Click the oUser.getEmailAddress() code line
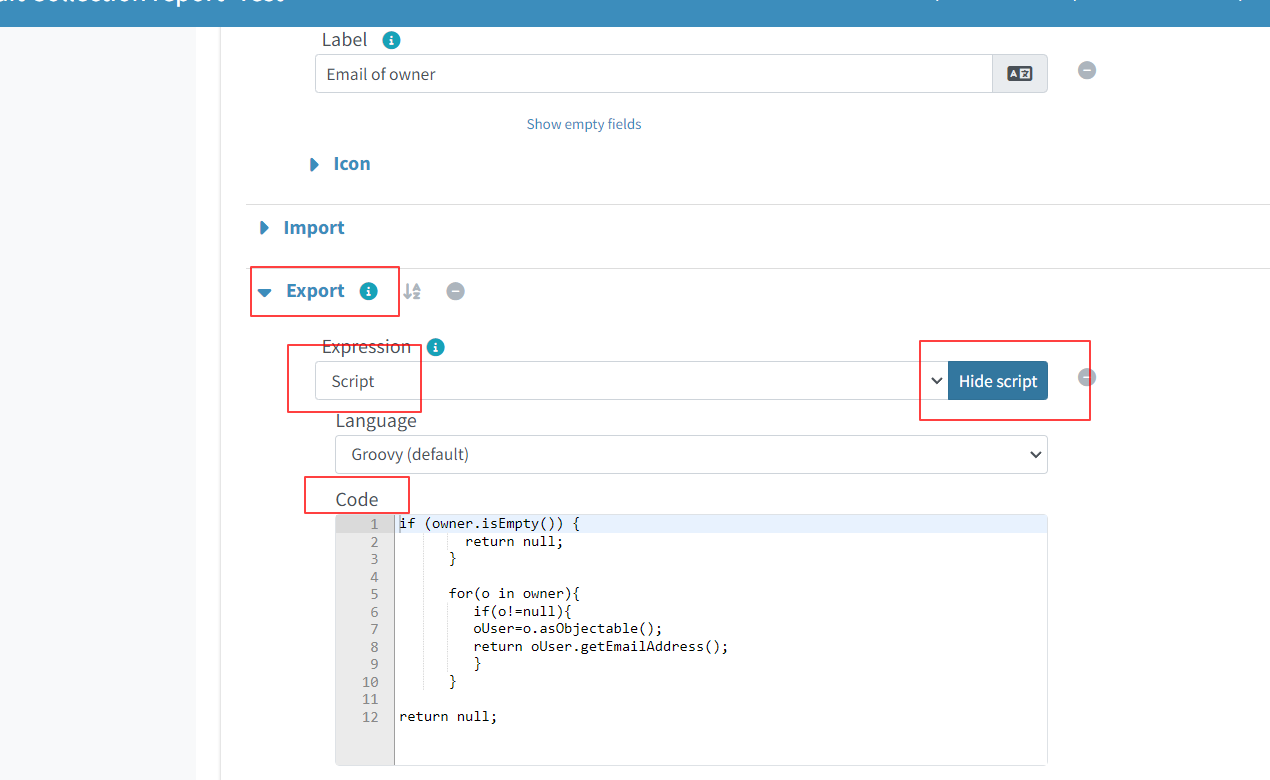Screen dimensions: 1270x780 (600, 646)
